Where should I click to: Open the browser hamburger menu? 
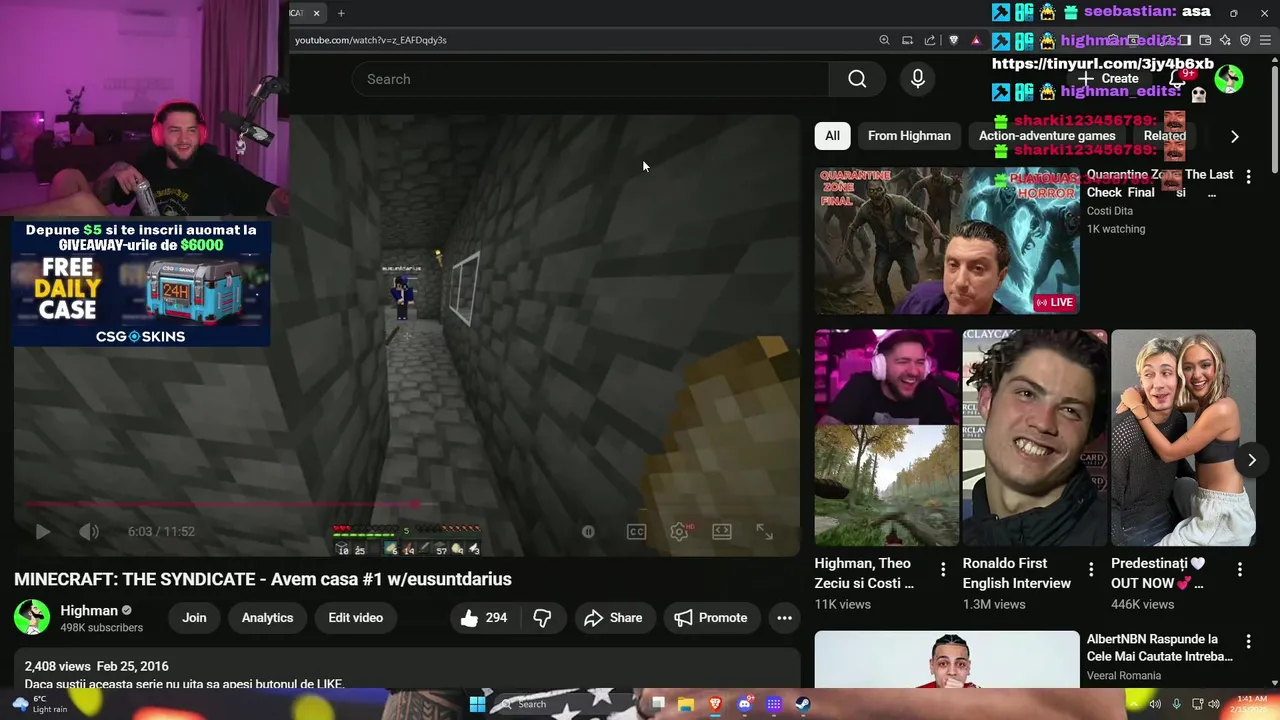click(x=1266, y=40)
